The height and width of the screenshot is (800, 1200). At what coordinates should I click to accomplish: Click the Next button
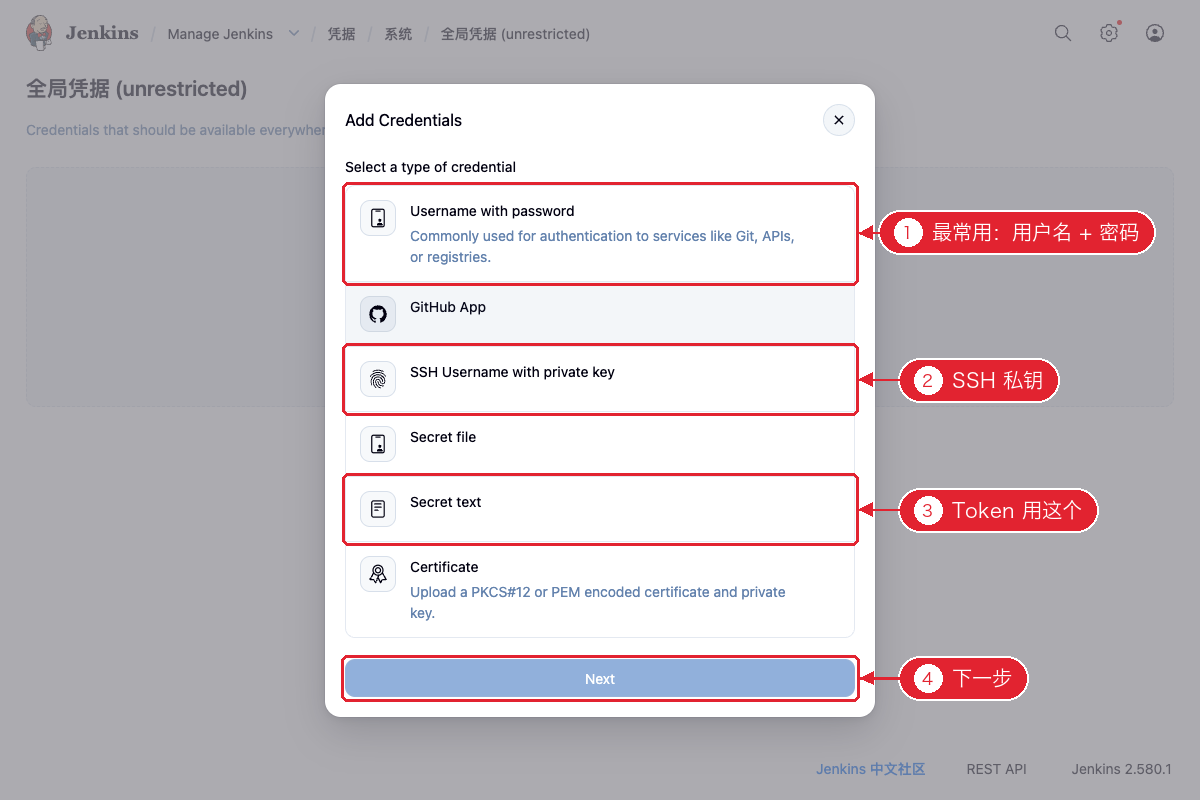[600, 679]
